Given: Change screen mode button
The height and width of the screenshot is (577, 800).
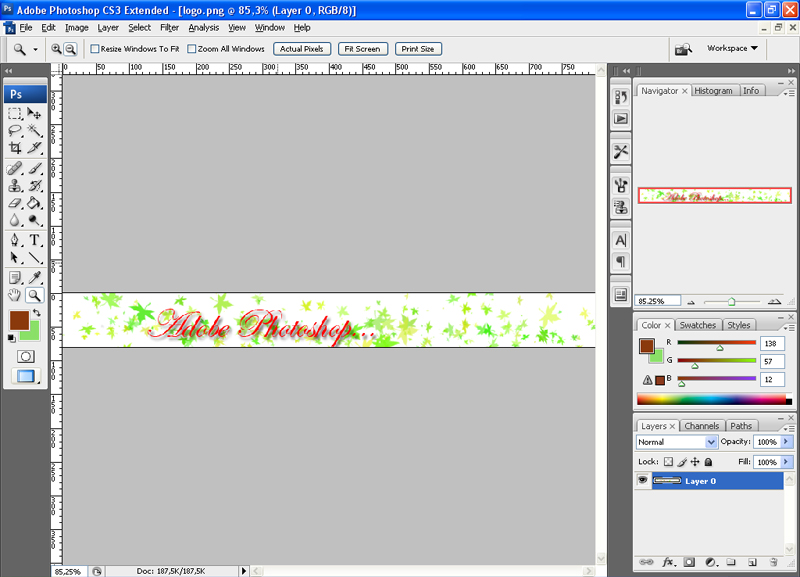Looking at the screenshot, I should point(26,376).
